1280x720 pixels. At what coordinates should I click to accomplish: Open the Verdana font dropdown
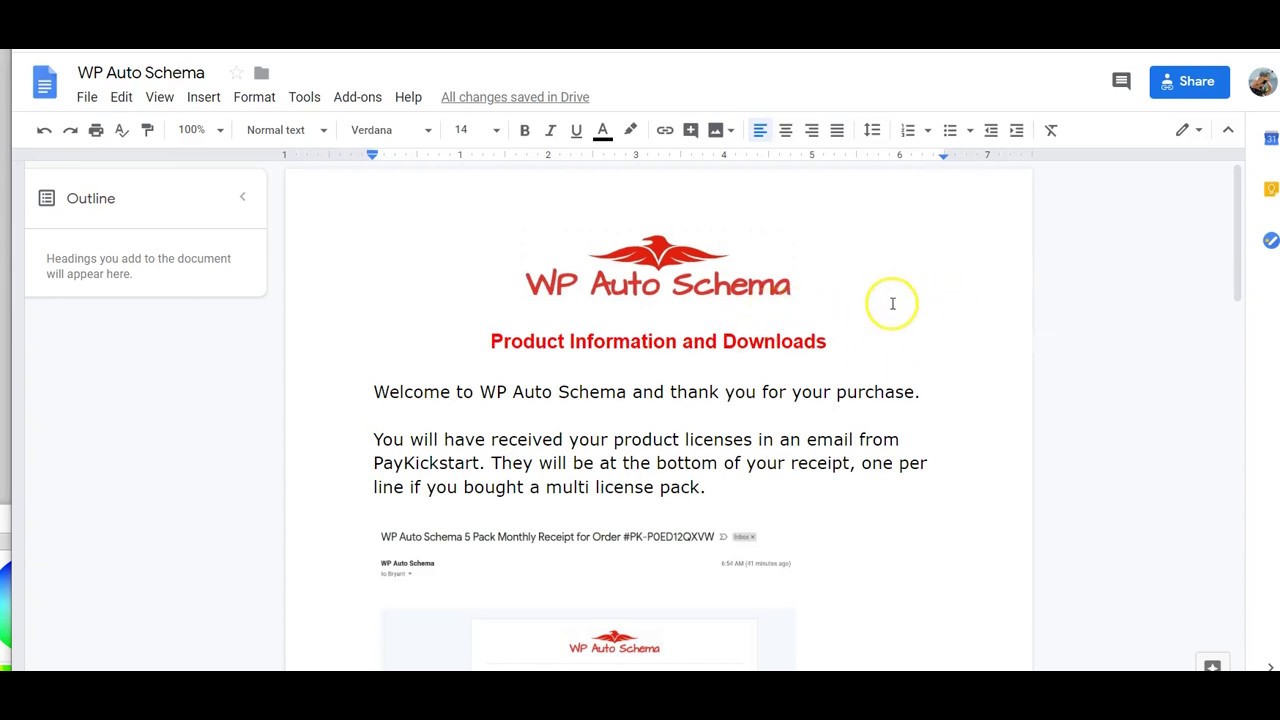[x=391, y=130]
